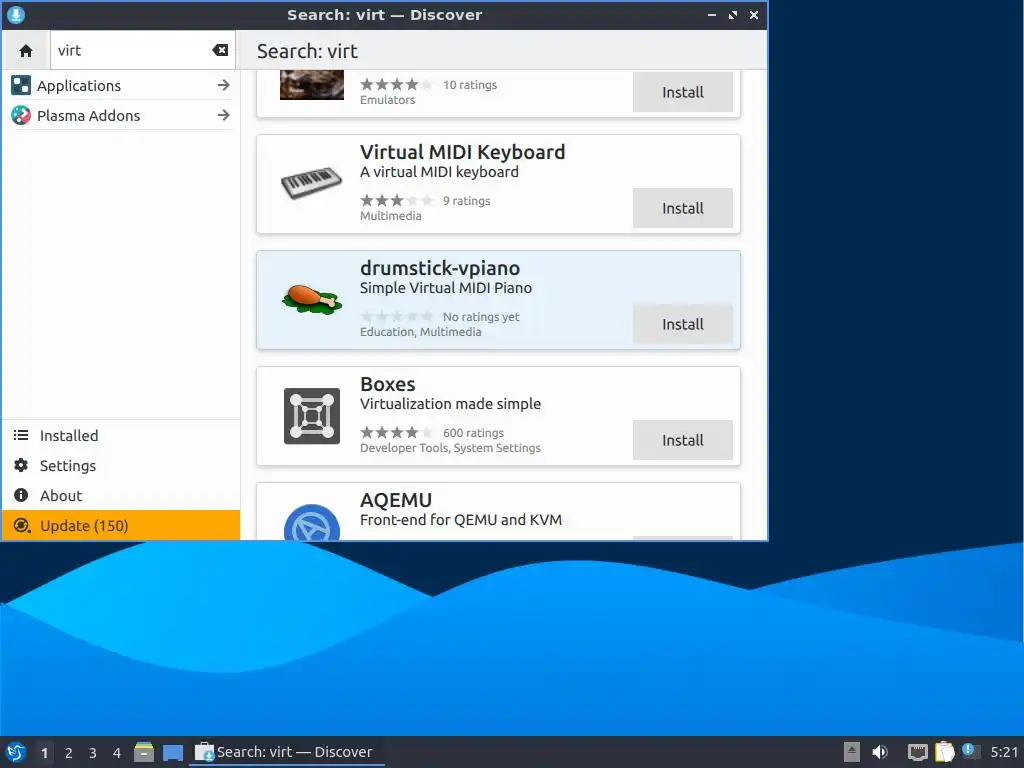Click 'Front-end for QEMU and KVM' description
The image size is (1024, 768).
[460, 520]
